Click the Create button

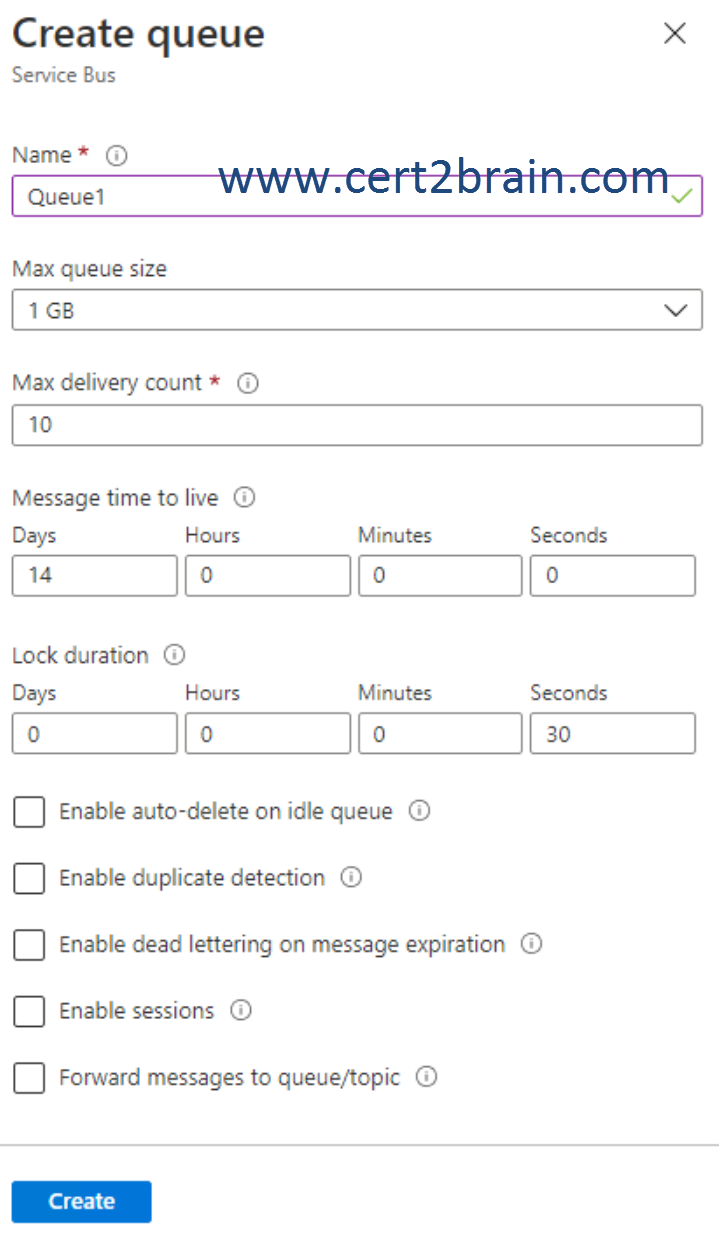pos(81,1201)
